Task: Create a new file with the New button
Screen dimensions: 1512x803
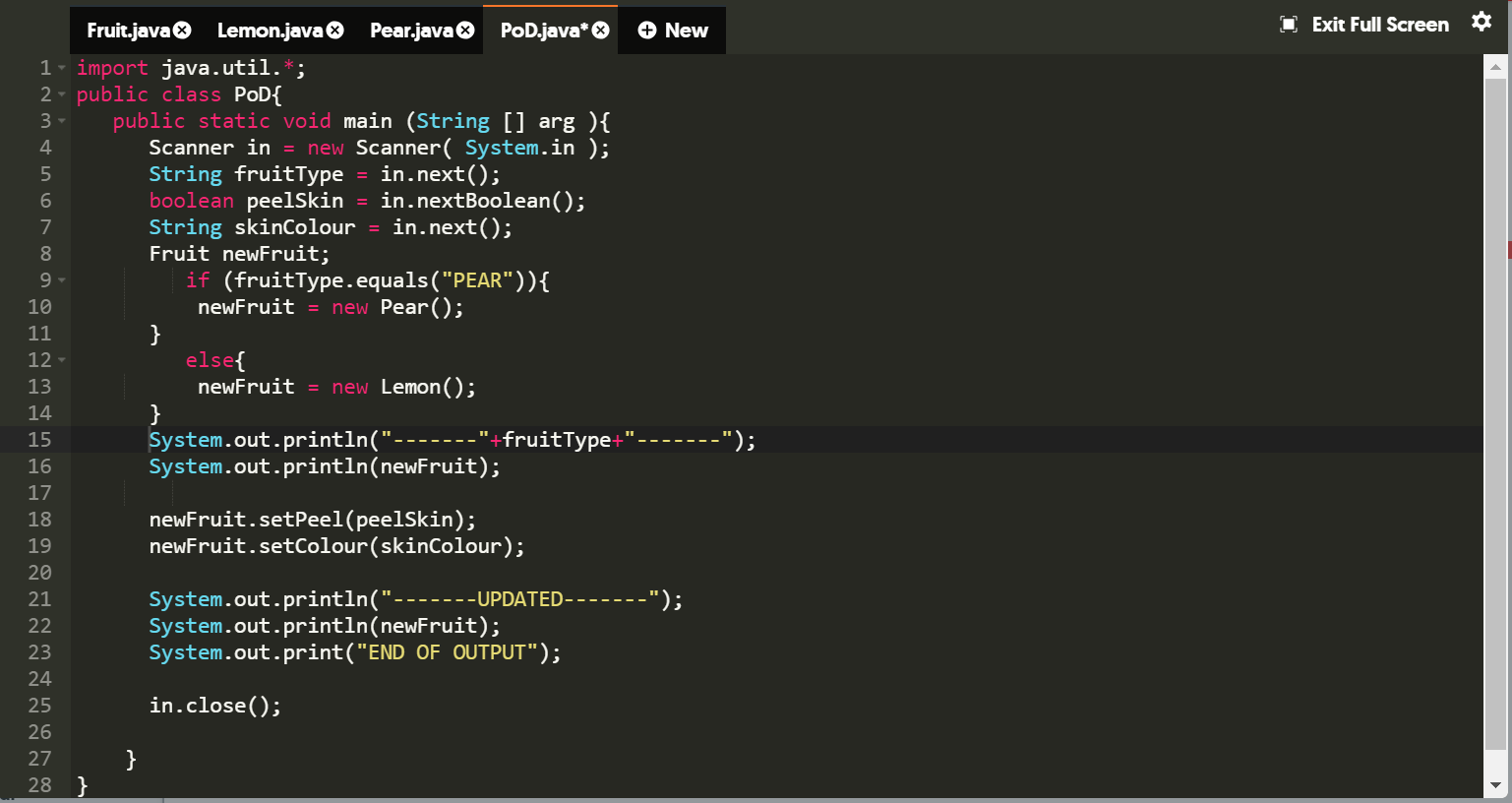Action: coord(673,31)
